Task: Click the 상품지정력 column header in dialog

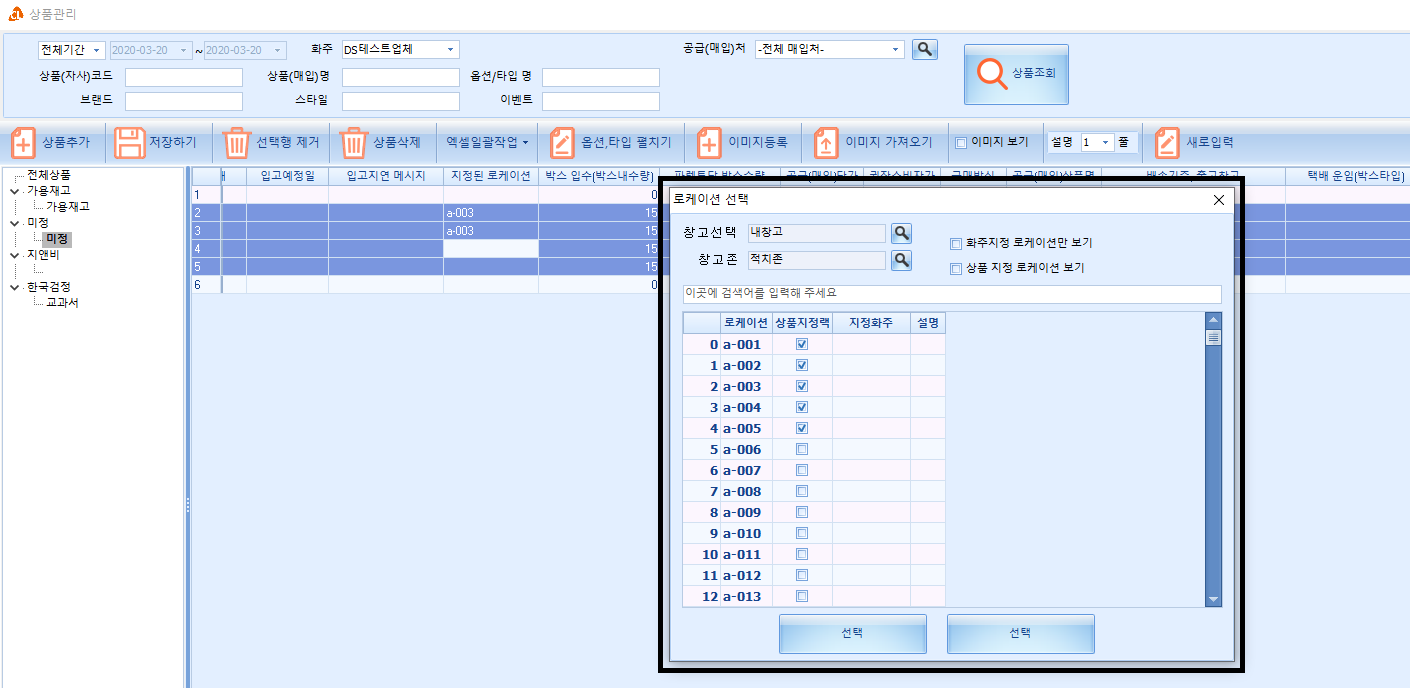Action: pos(802,323)
